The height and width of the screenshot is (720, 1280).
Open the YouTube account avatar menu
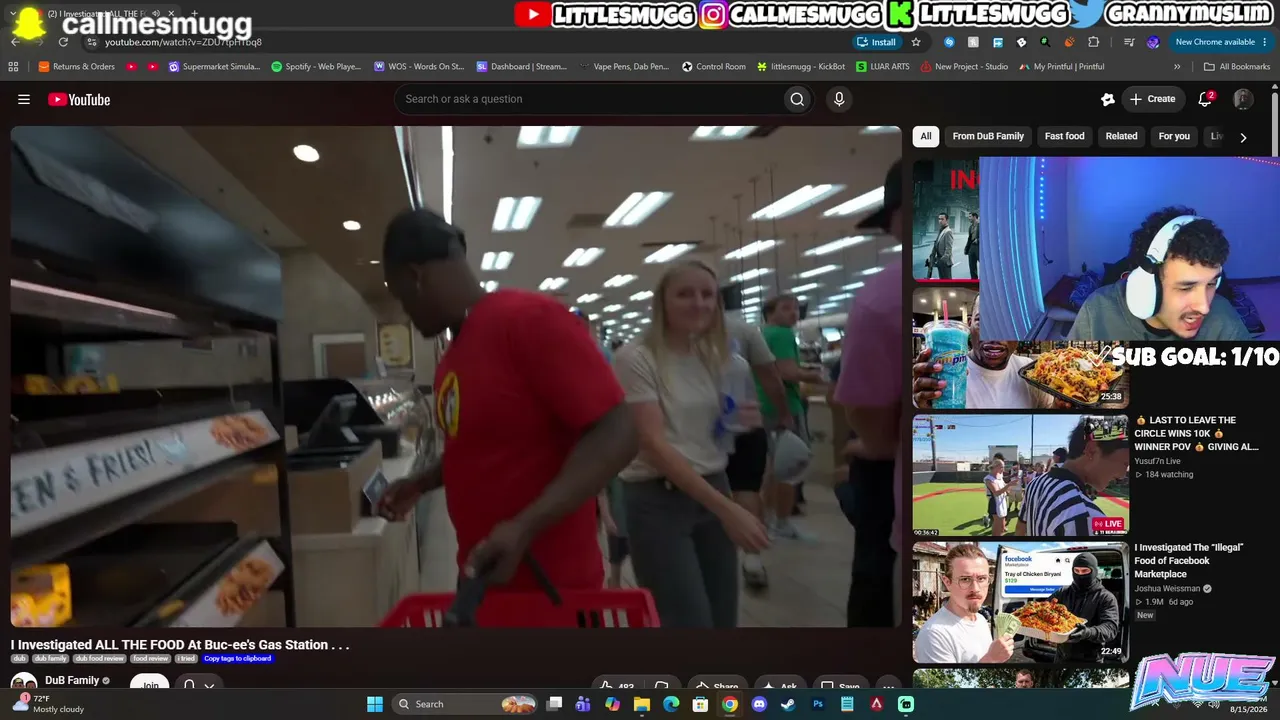point(1243,99)
